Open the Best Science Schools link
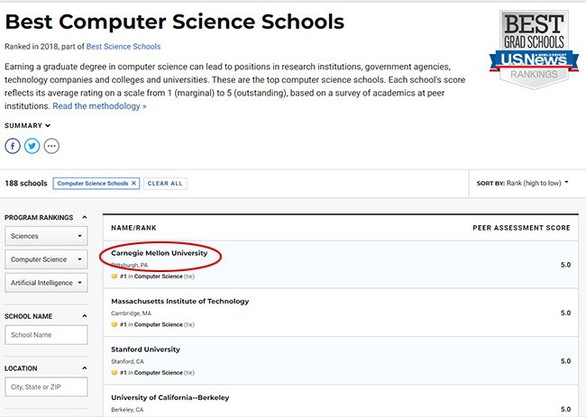This screenshot has height=417, width=586. 123,46
